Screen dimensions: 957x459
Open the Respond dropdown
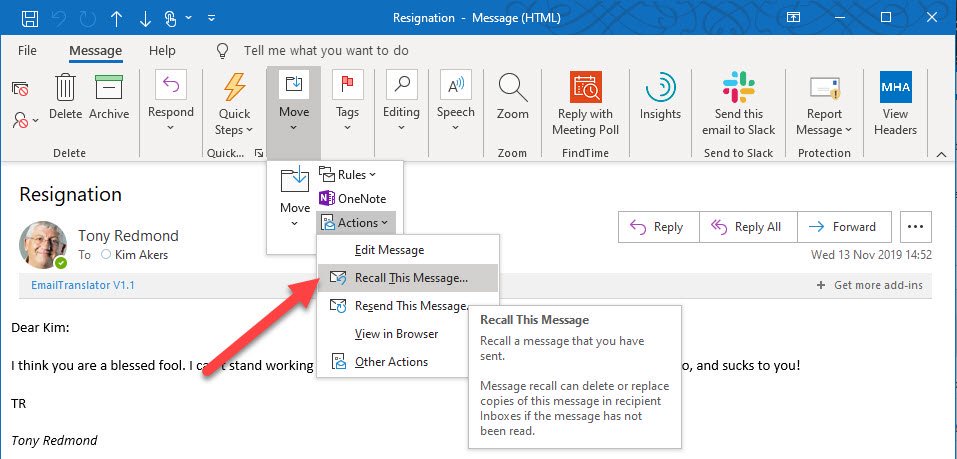[x=170, y=101]
